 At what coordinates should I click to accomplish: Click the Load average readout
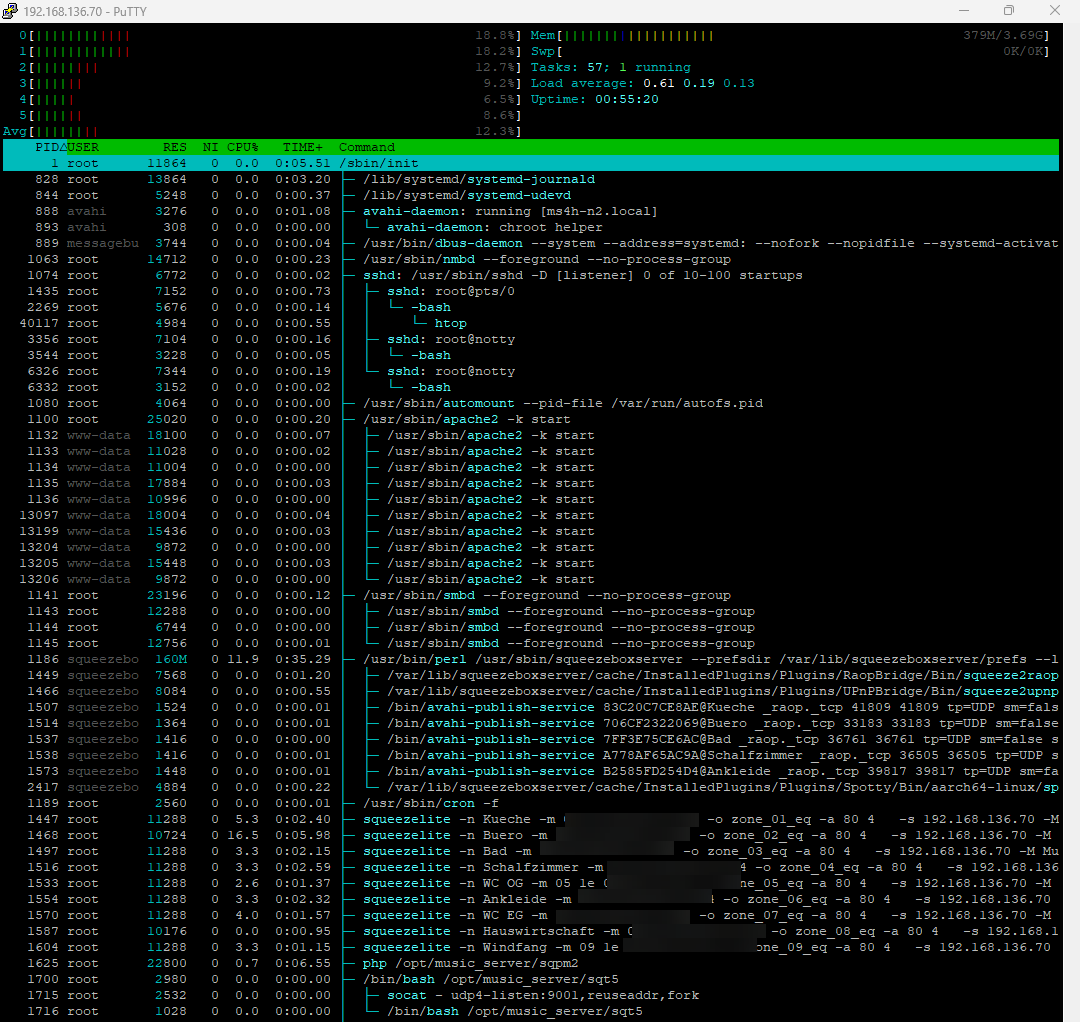click(643, 83)
